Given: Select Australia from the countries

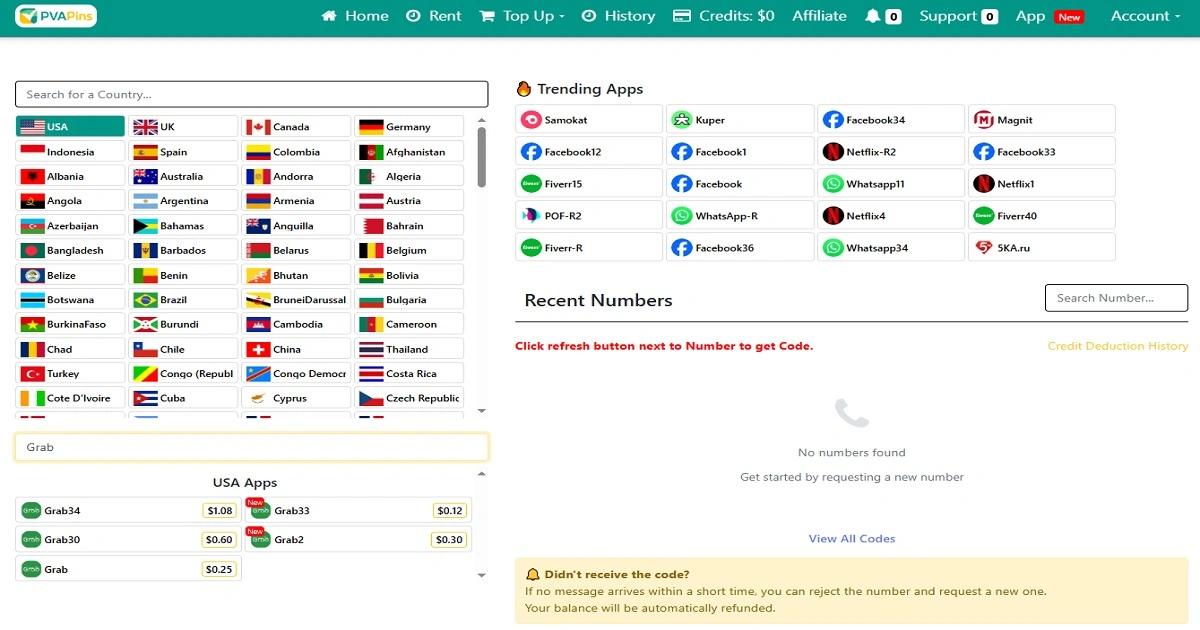Looking at the screenshot, I should click(x=184, y=176).
